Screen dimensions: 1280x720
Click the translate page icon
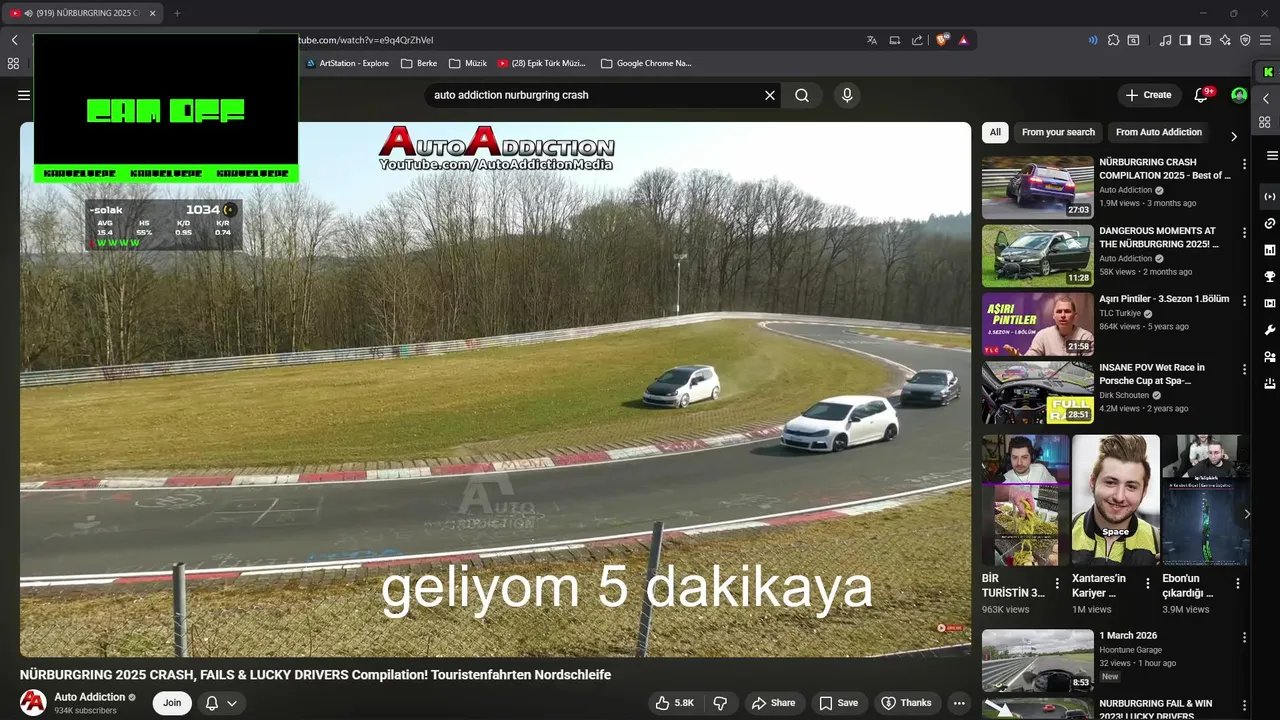click(x=872, y=40)
